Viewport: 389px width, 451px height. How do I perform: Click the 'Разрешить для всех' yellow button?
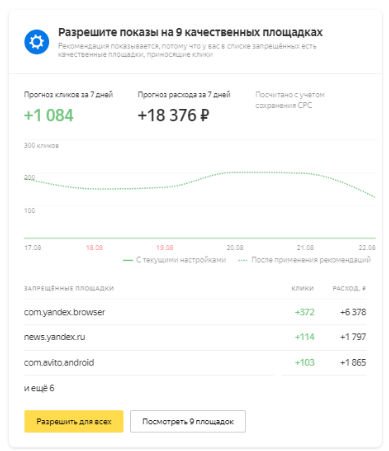(74, 421)
